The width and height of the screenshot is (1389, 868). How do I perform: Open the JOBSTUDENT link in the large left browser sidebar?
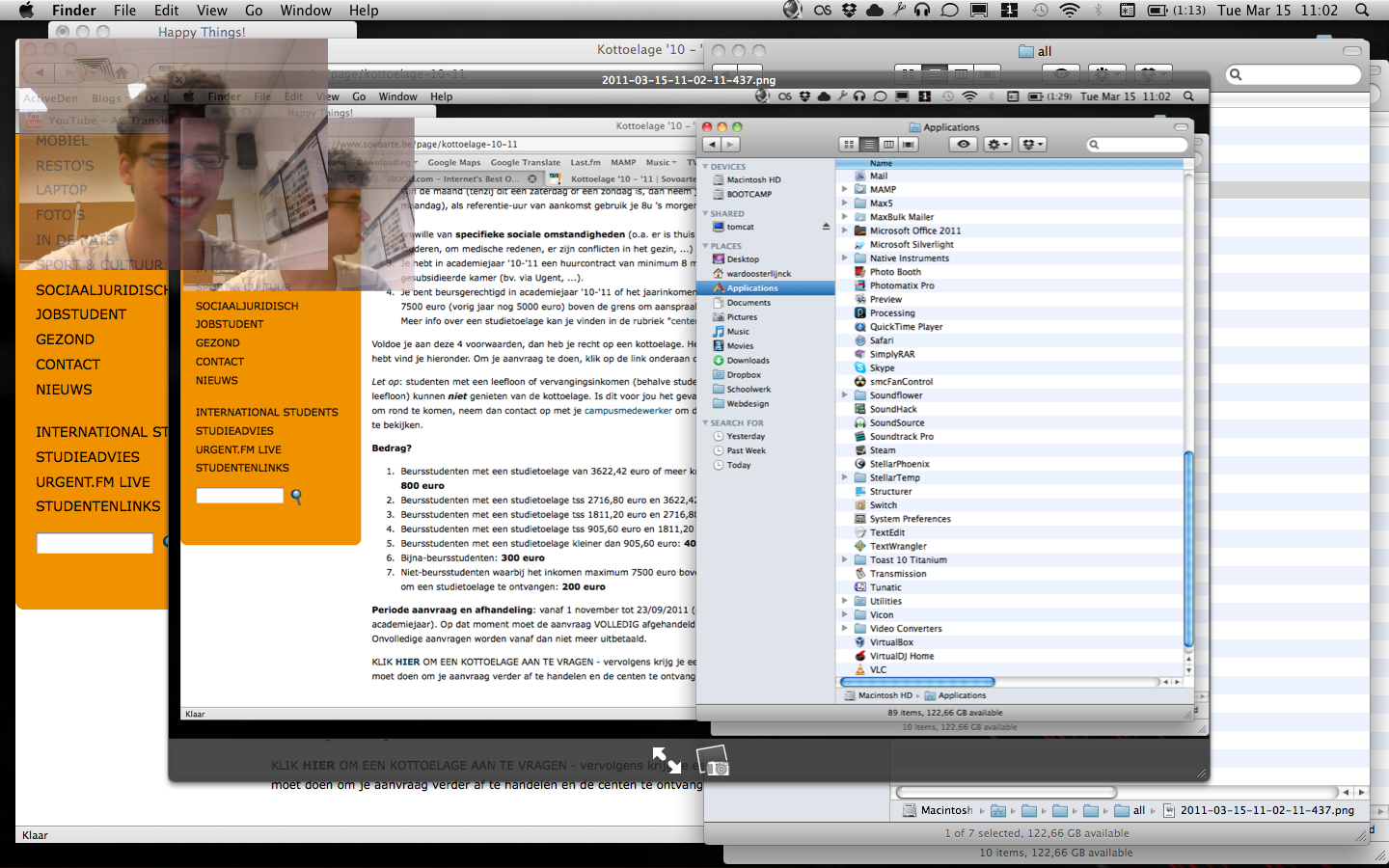(x=81, y=314)
